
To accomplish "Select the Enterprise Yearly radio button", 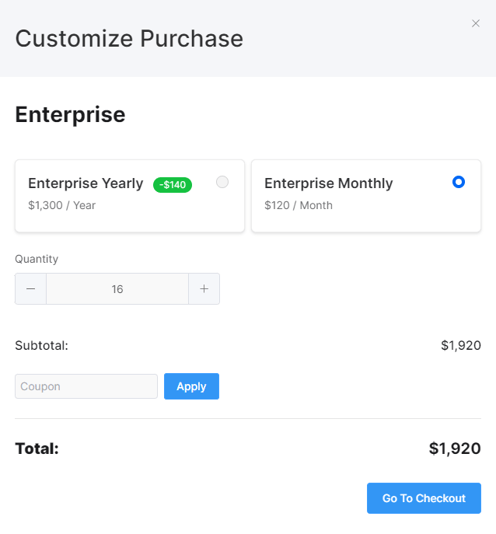I will point(222,182).
